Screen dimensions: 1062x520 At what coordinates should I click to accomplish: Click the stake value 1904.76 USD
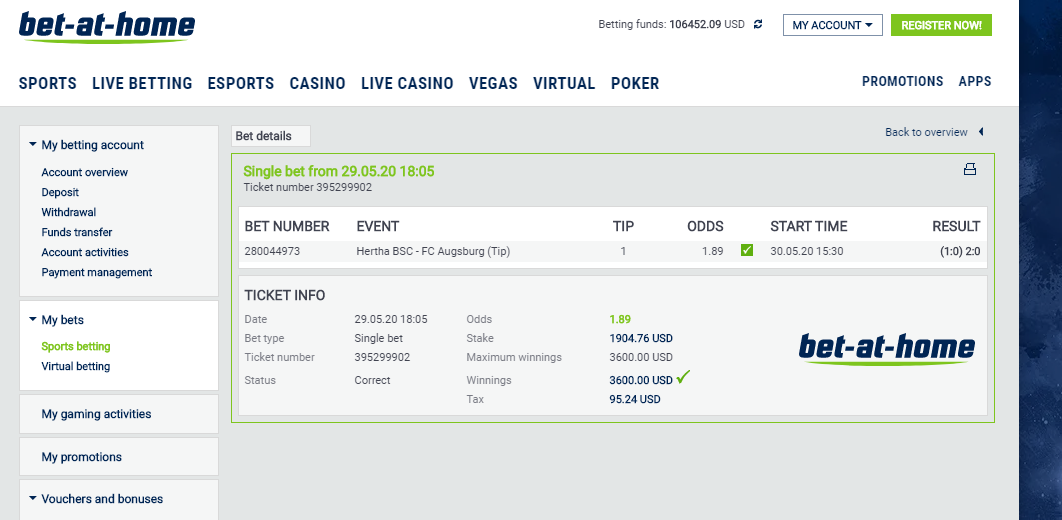click(x=641, y=338)
